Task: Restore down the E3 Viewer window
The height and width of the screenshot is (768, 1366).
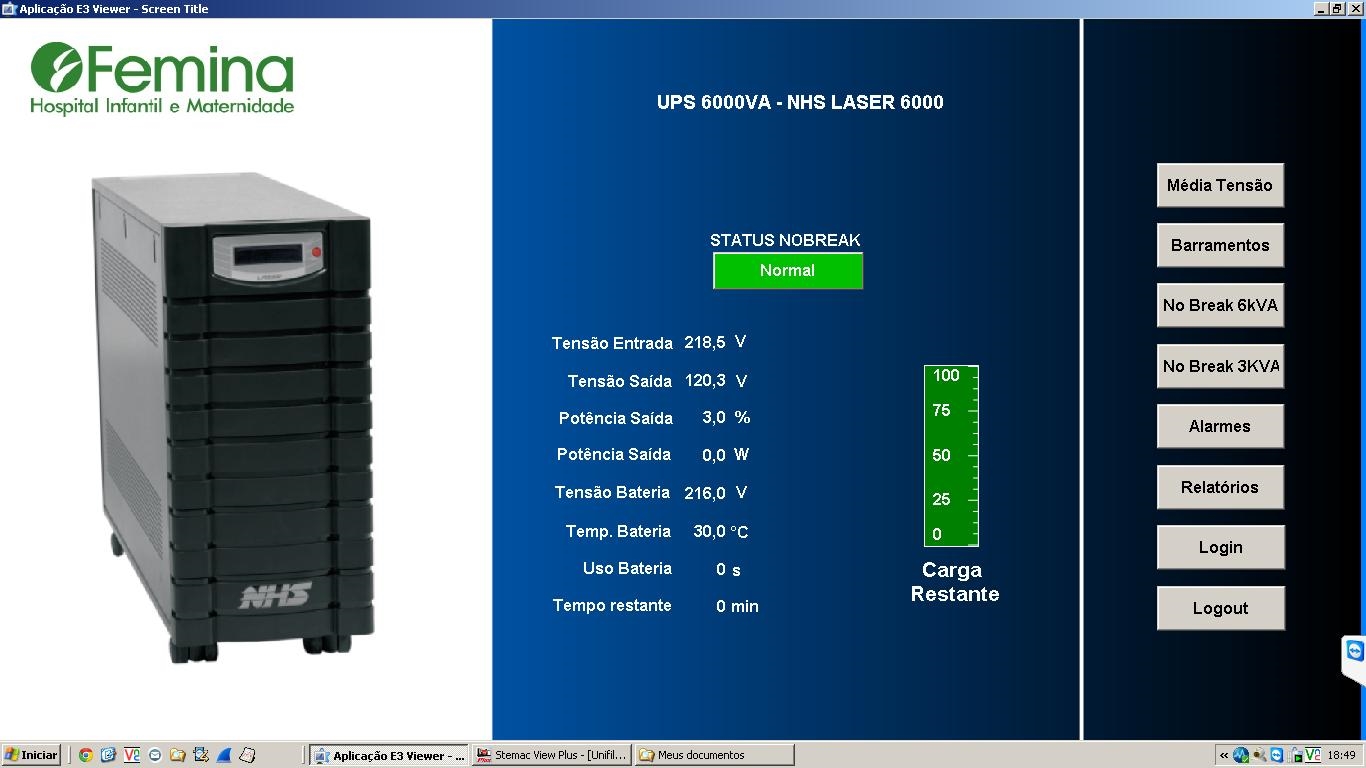Action: pos(1338,8)
